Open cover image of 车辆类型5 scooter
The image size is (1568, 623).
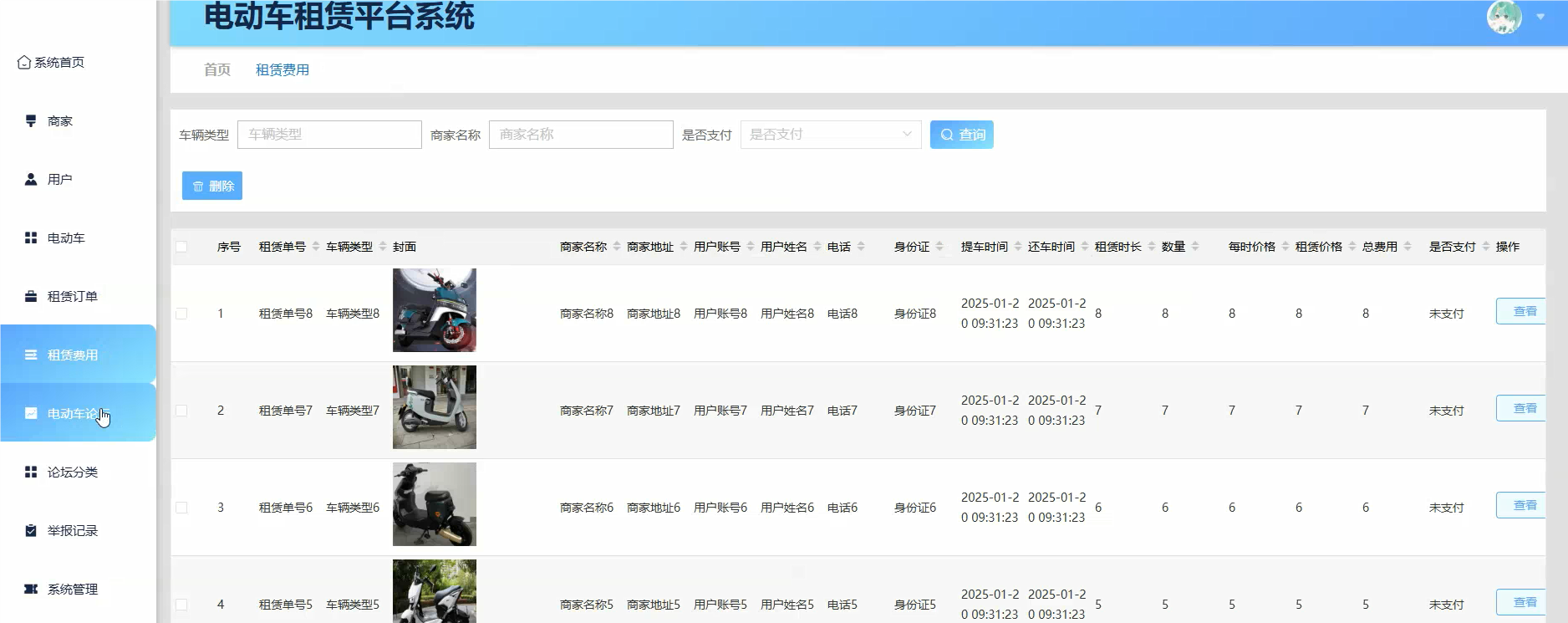click(435, 591)
